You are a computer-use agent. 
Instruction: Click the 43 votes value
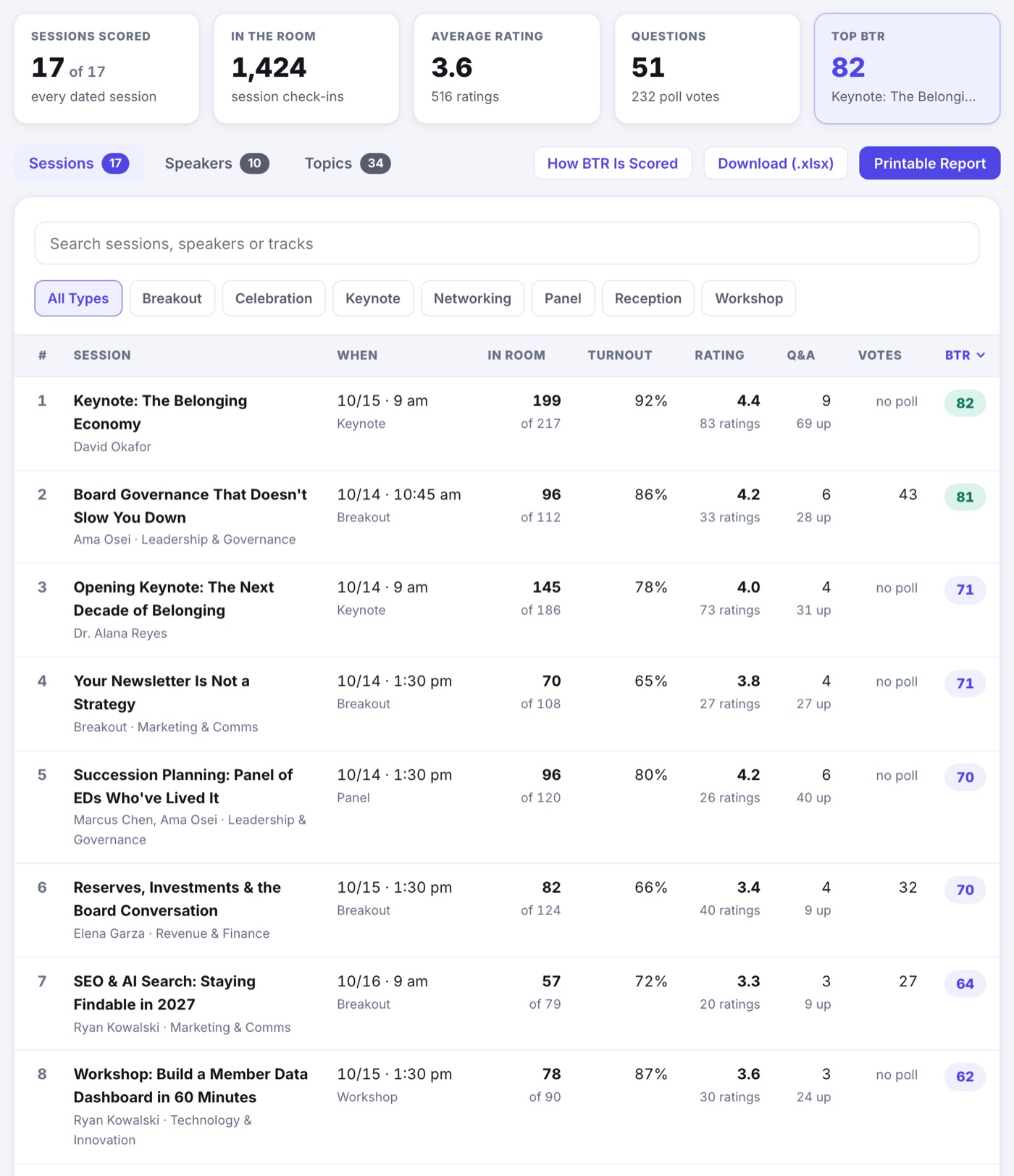pos(908,495)
